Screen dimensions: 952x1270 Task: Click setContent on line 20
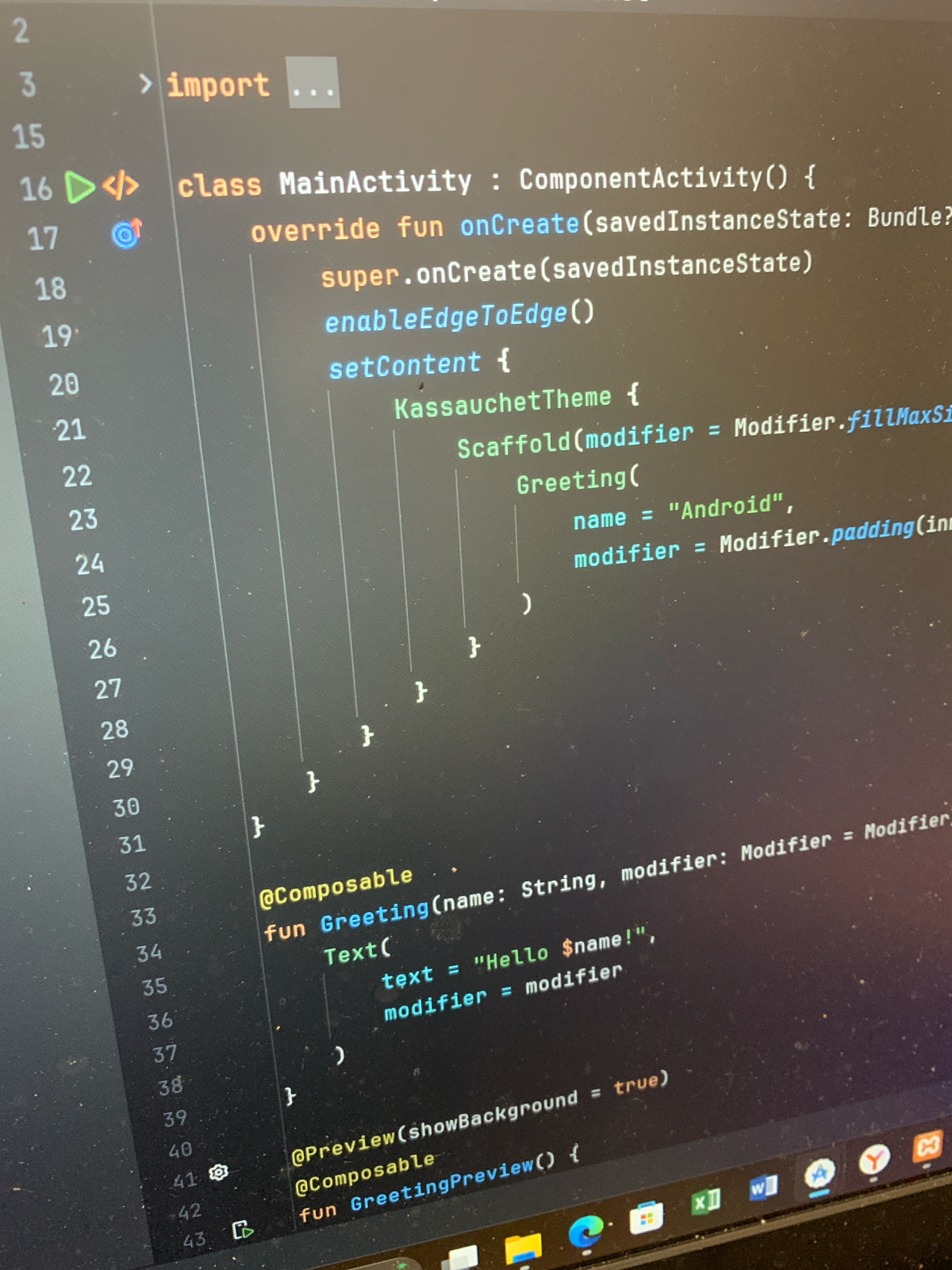tap(405, 365)
